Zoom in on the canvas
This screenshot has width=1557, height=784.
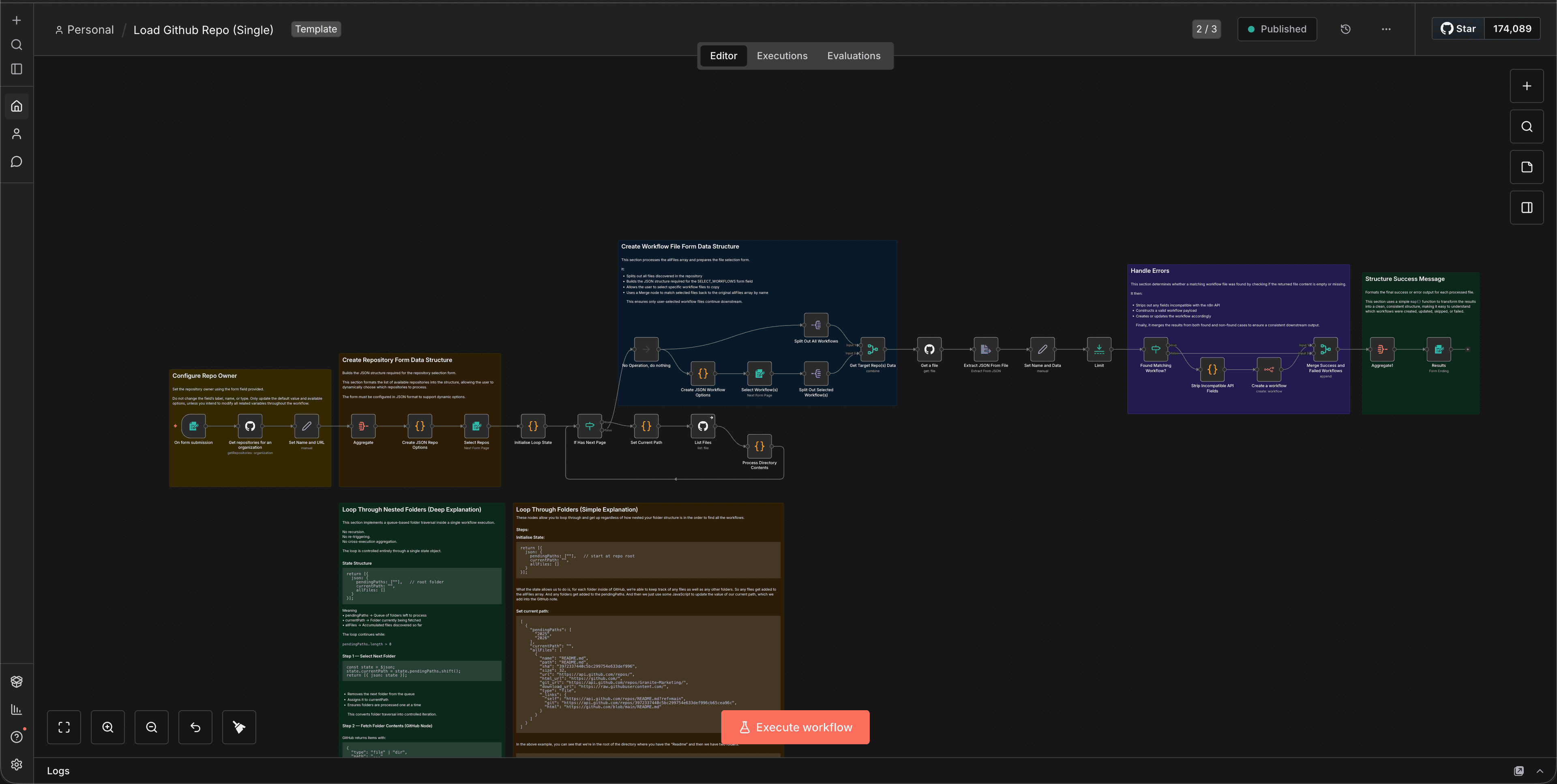(107, 727)
